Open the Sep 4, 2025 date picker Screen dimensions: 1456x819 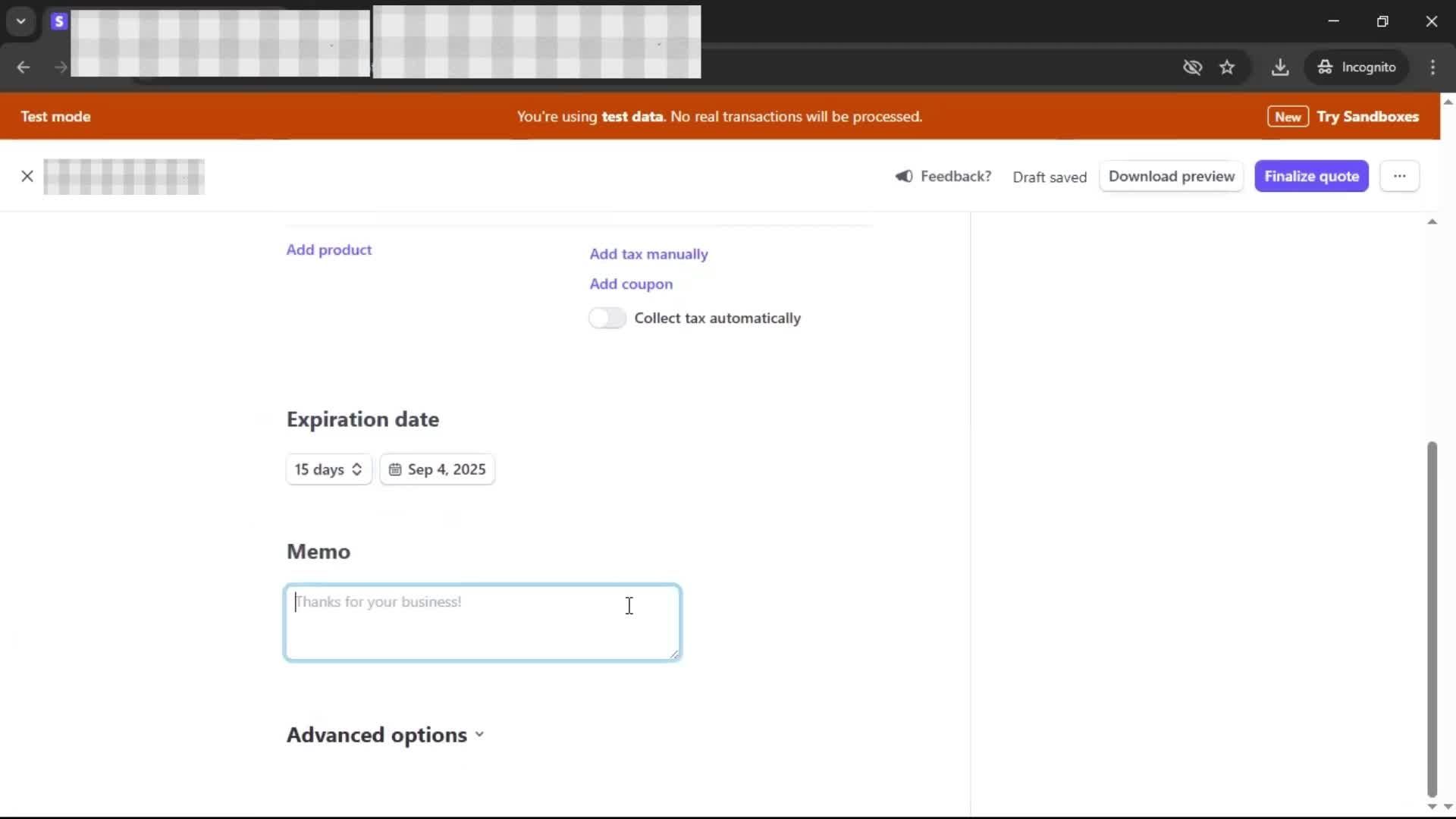coord(438,469)
